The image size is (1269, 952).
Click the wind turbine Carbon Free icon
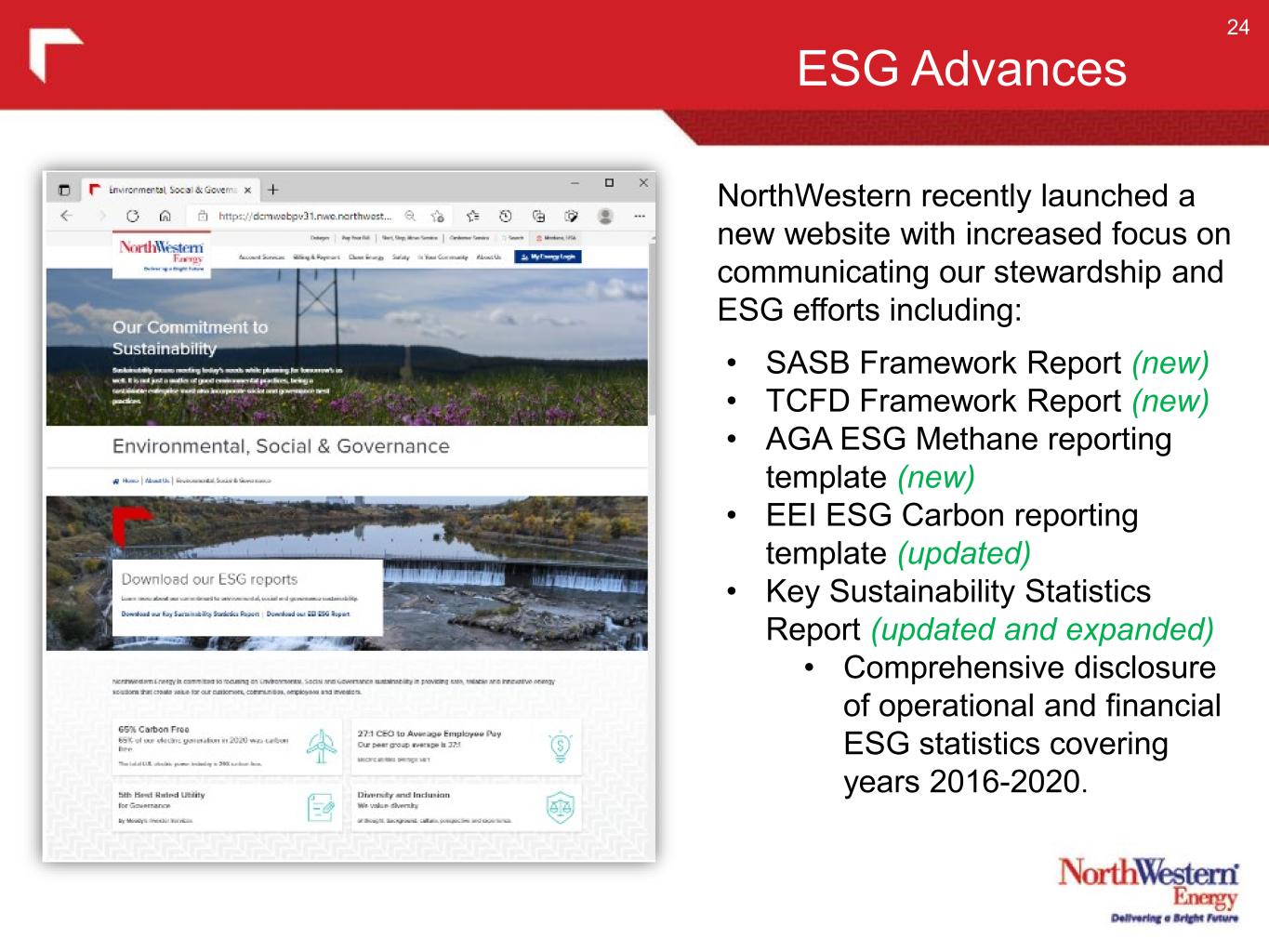321,746
